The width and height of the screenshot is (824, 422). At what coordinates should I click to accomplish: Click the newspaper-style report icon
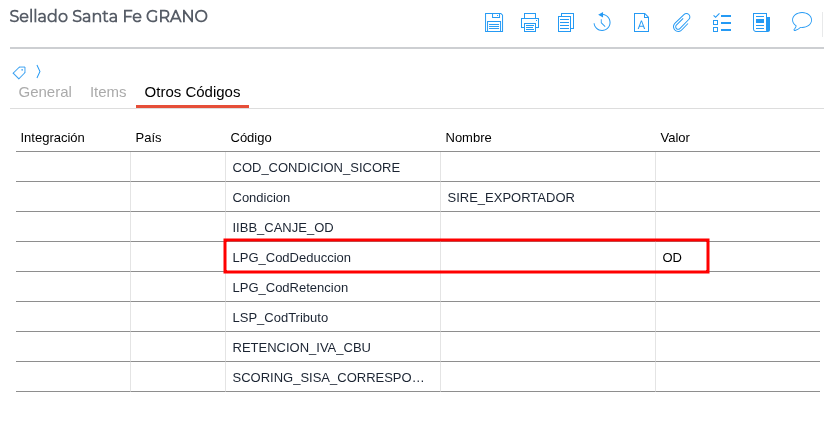point(761,22)
